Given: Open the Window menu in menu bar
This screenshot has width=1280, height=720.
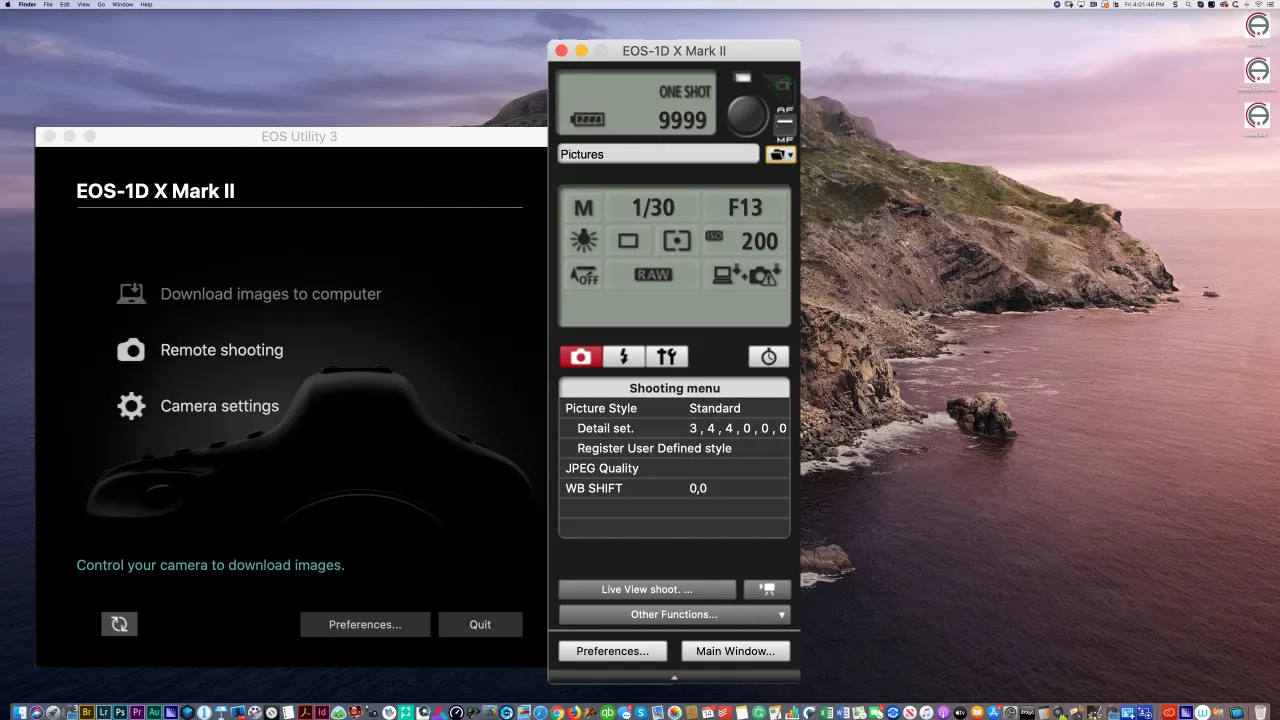Looking at the screenshot, I should 122,4.
